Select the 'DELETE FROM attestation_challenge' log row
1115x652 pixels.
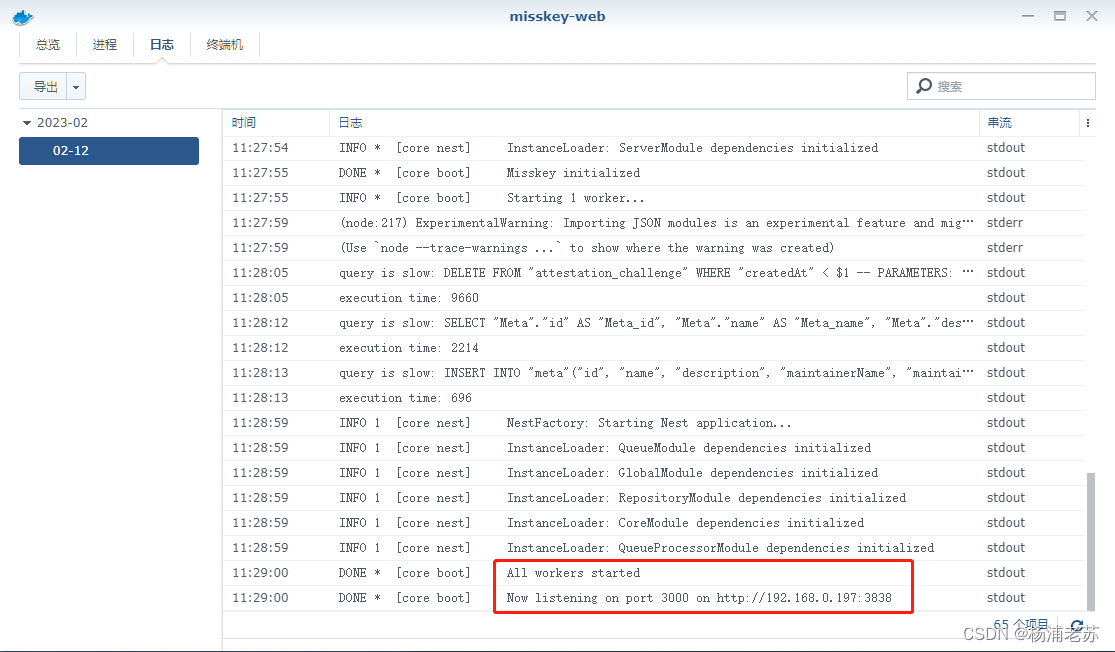click(654, 272)
